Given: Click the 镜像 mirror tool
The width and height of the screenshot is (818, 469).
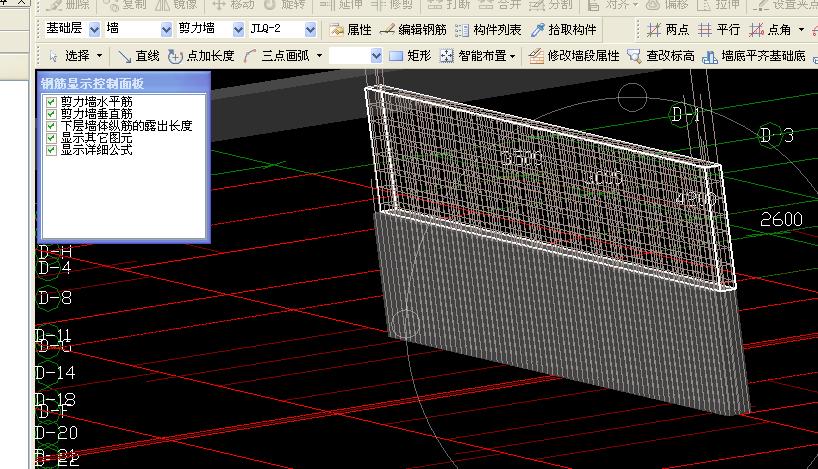Looking at the screenshot, I should pos(176,5).
